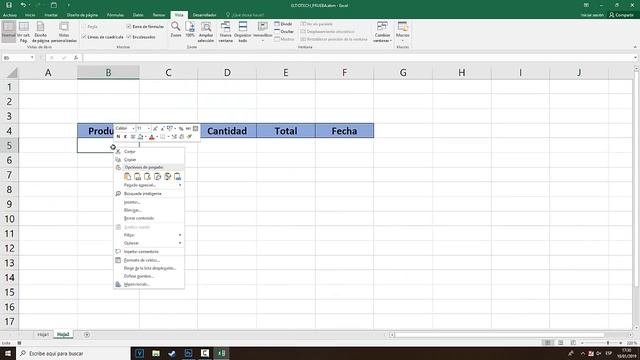
Task: Expand Pegado especial submenu arrow
Action: [180, 185]
